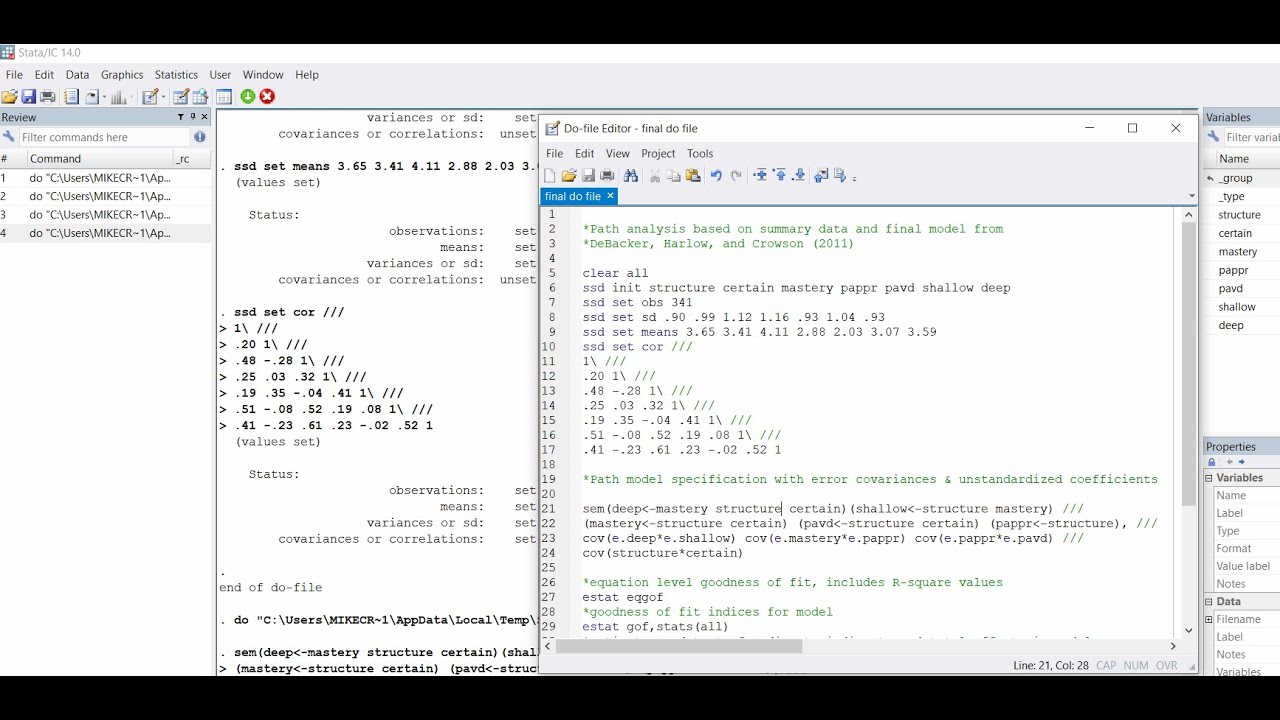This screenshot has width=1280, height=720.
Task: Copy icon in Do-file Editor toolbar
Action: pos(673,175)
